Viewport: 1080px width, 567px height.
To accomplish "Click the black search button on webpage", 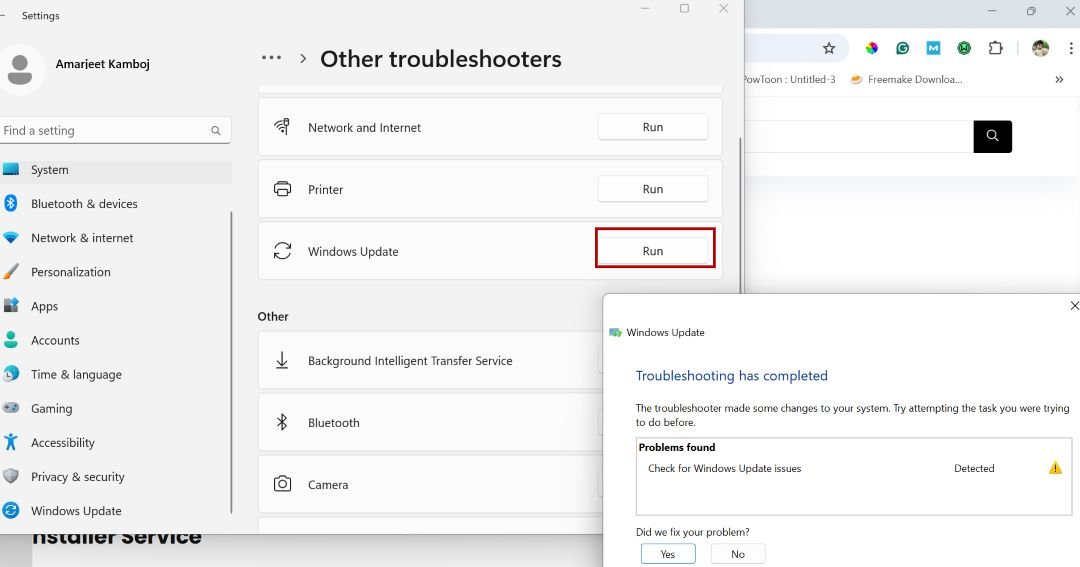I will click(993, 136).
